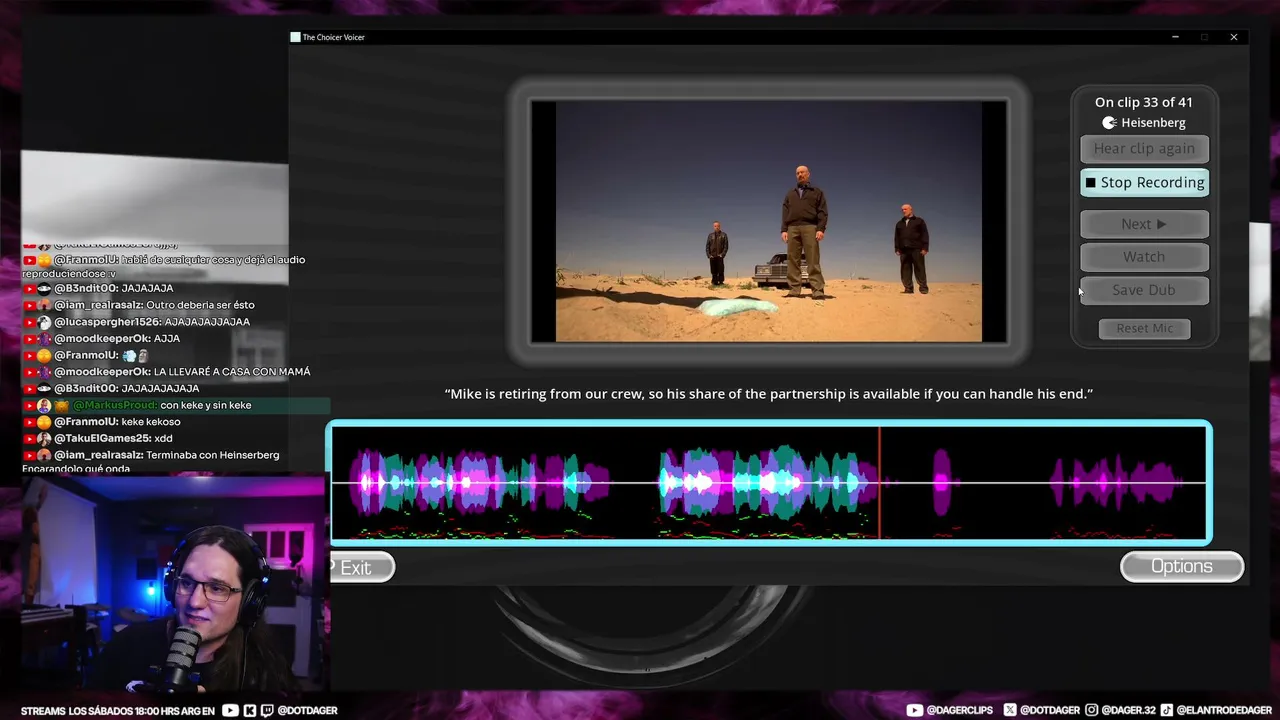1280x720 pixels.
Task: Open the Options menu
Action: coord(1182,566)
